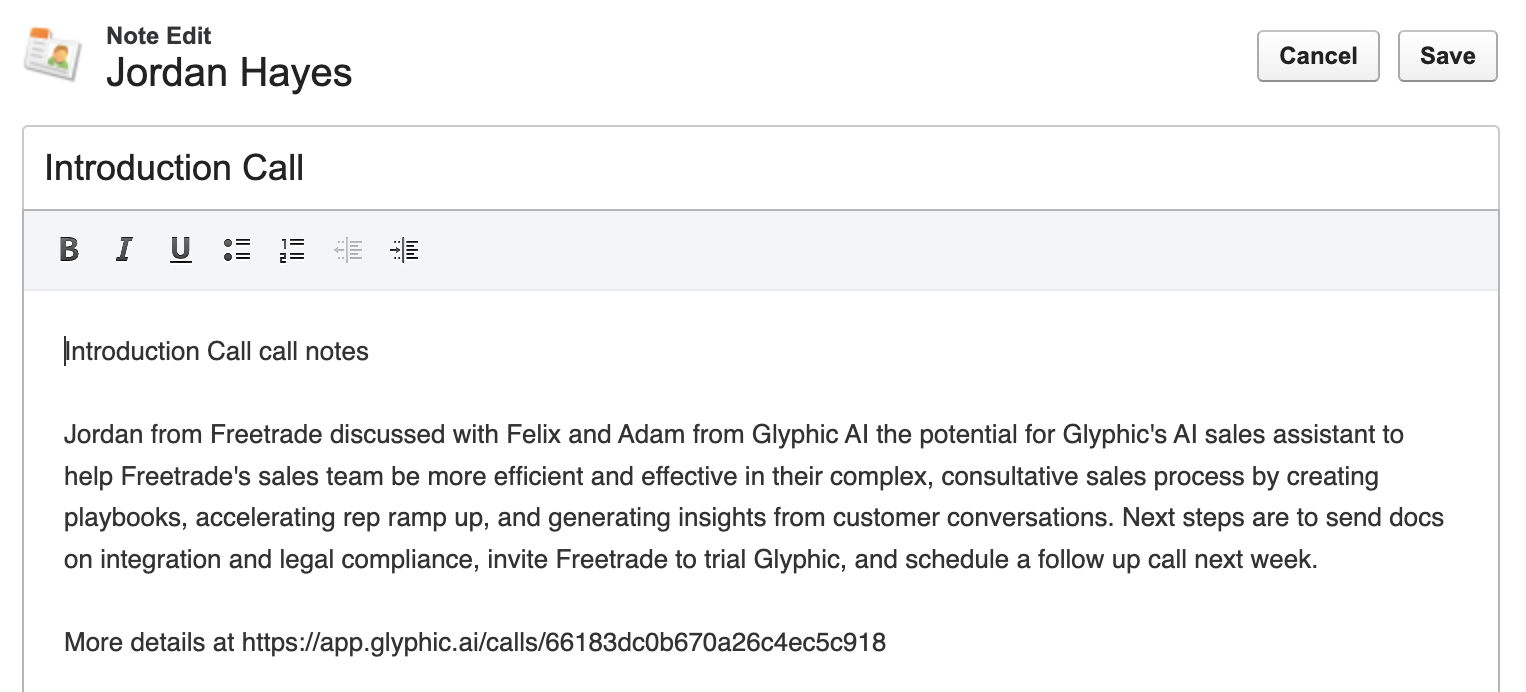Open the app.glyphic.ai calls URL

click(x=563, y=642)
